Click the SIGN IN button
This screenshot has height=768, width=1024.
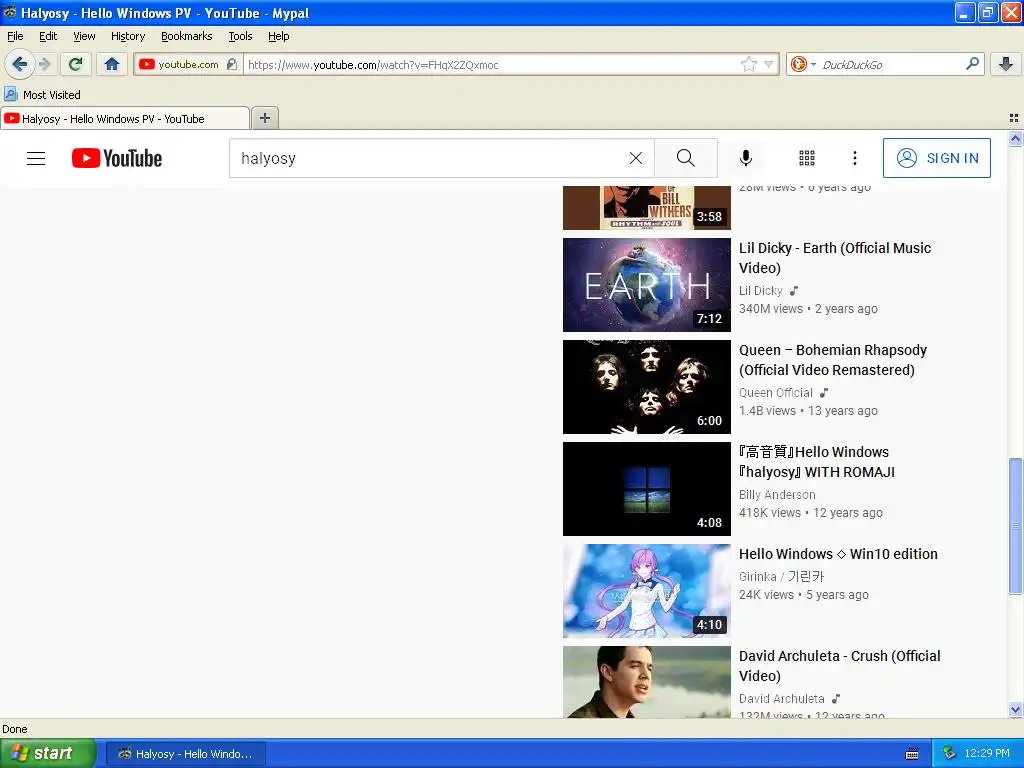(936, 158)
